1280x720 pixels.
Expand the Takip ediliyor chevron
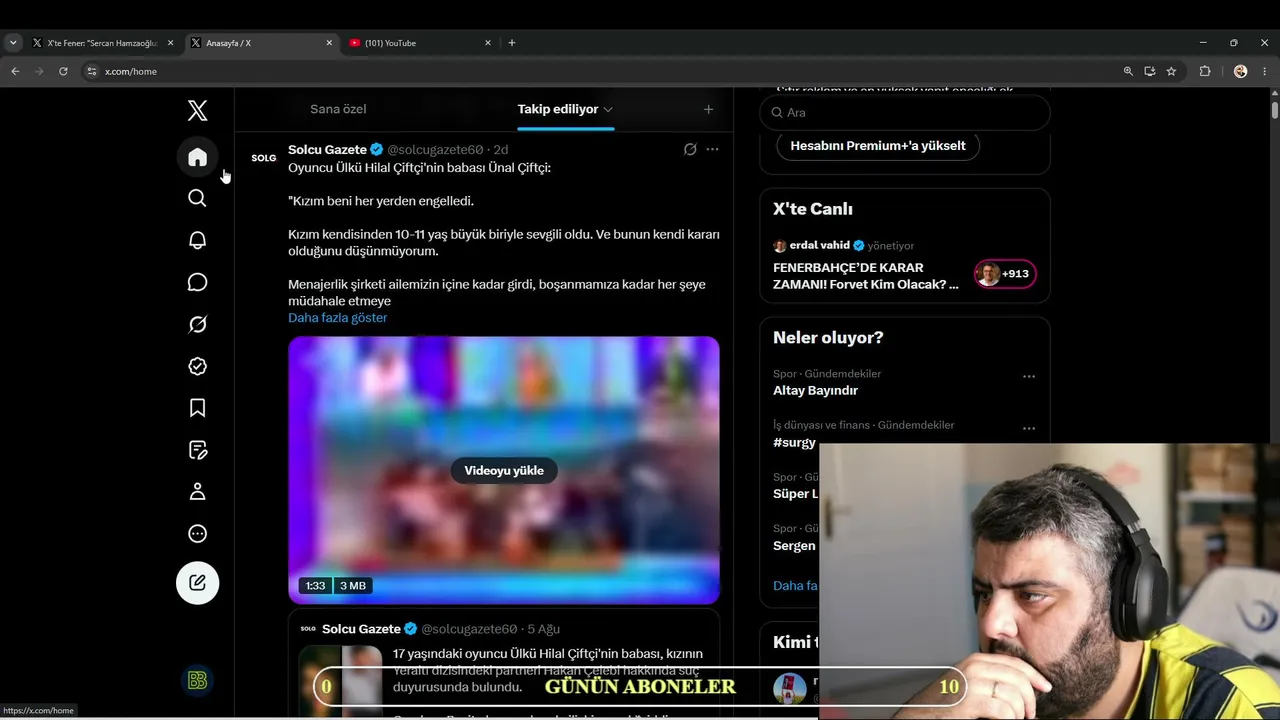tap(608, 109)
